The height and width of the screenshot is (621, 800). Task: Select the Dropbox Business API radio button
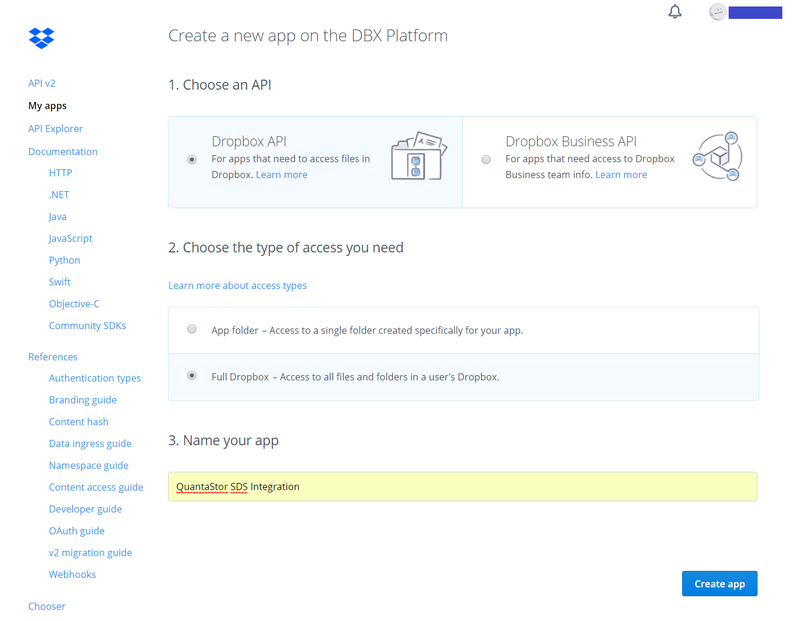click(486, 159)
